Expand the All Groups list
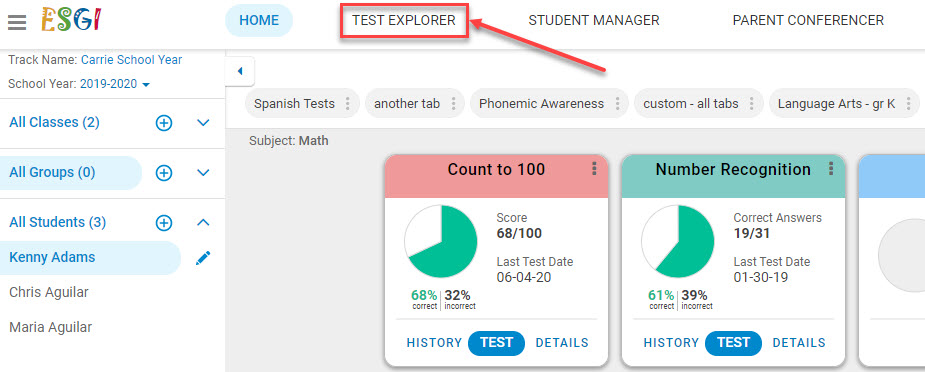The width and height of the screenshot is (925, 372). click(203, 173)
